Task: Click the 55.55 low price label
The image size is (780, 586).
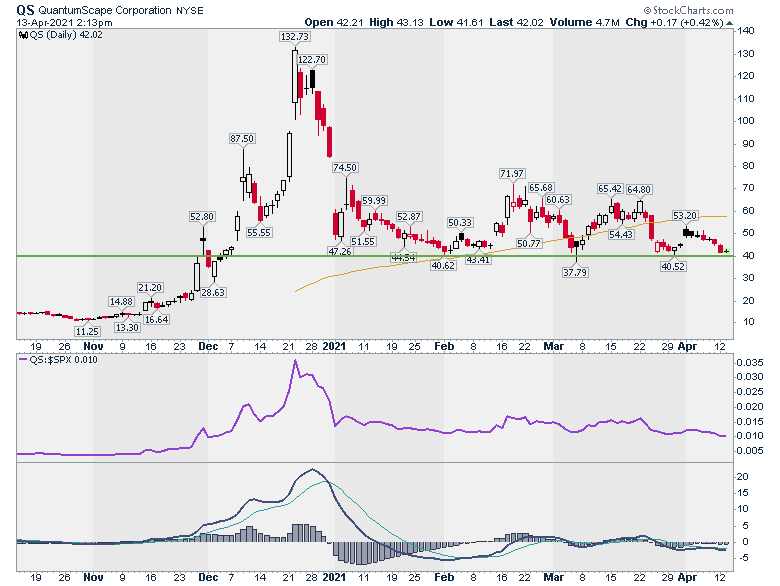Action: (259, 232)
